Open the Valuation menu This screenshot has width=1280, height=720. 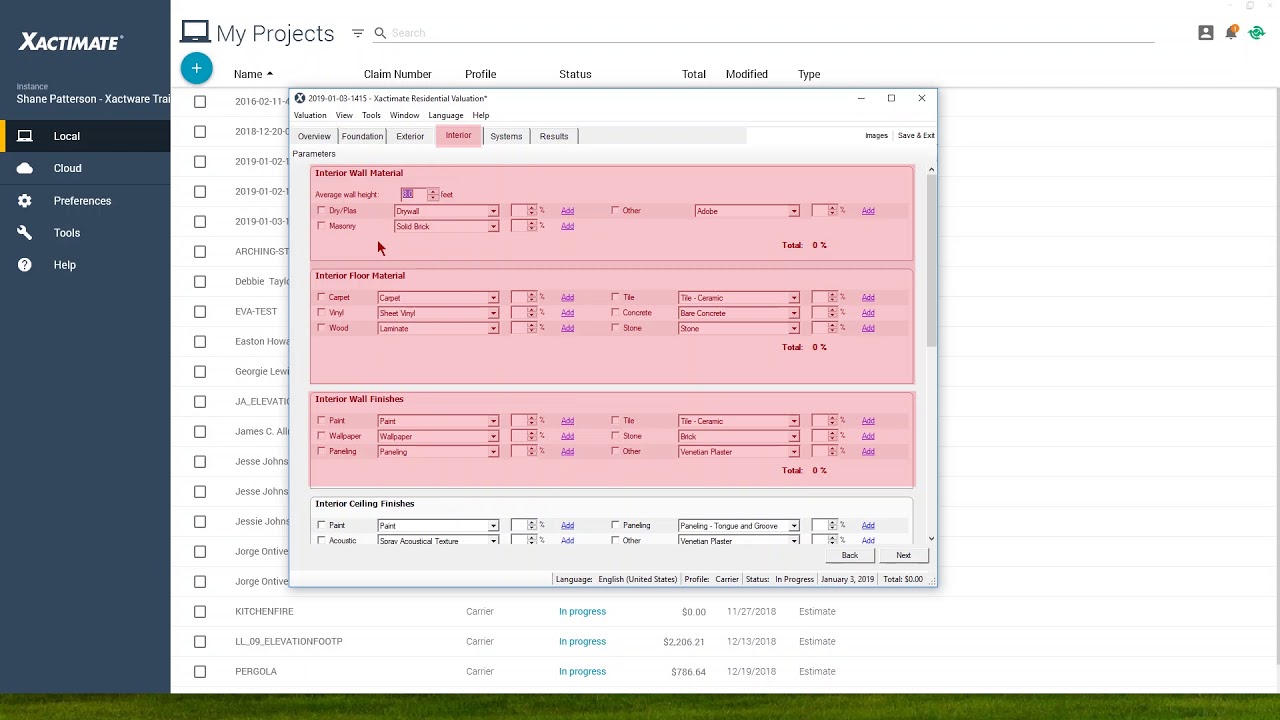point(310,115)
